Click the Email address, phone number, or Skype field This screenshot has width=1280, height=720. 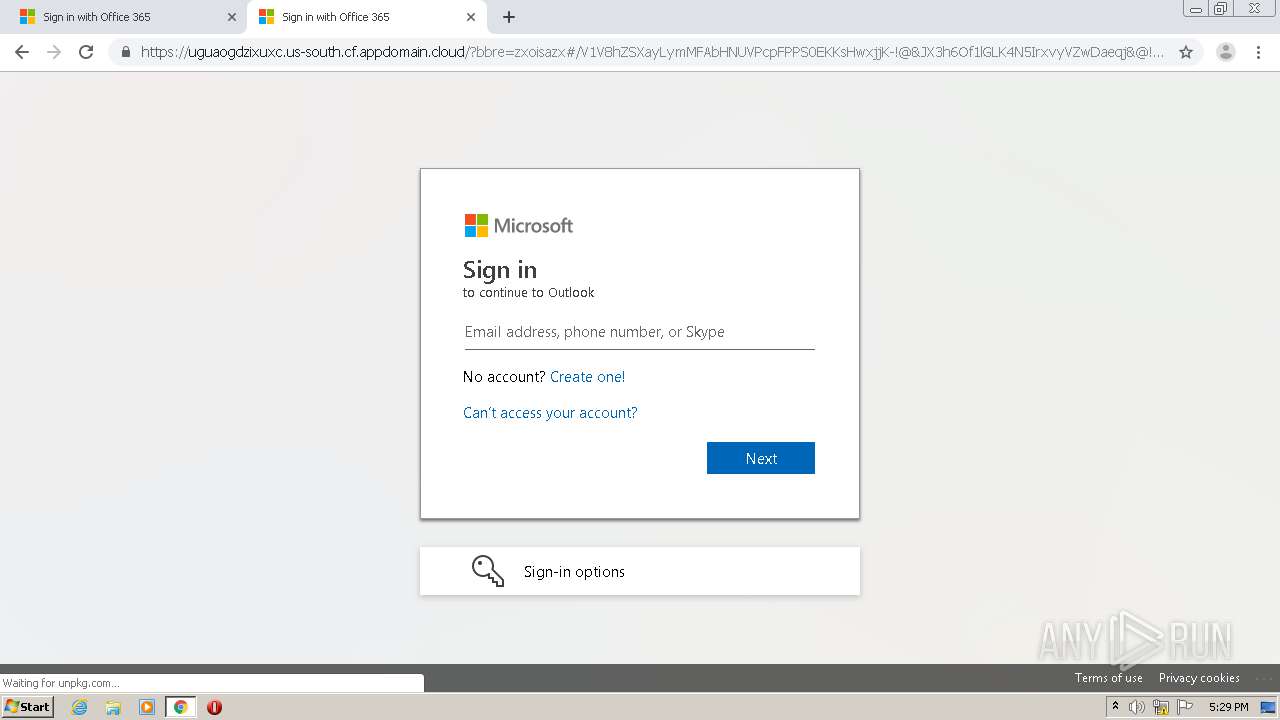point(639,332)
